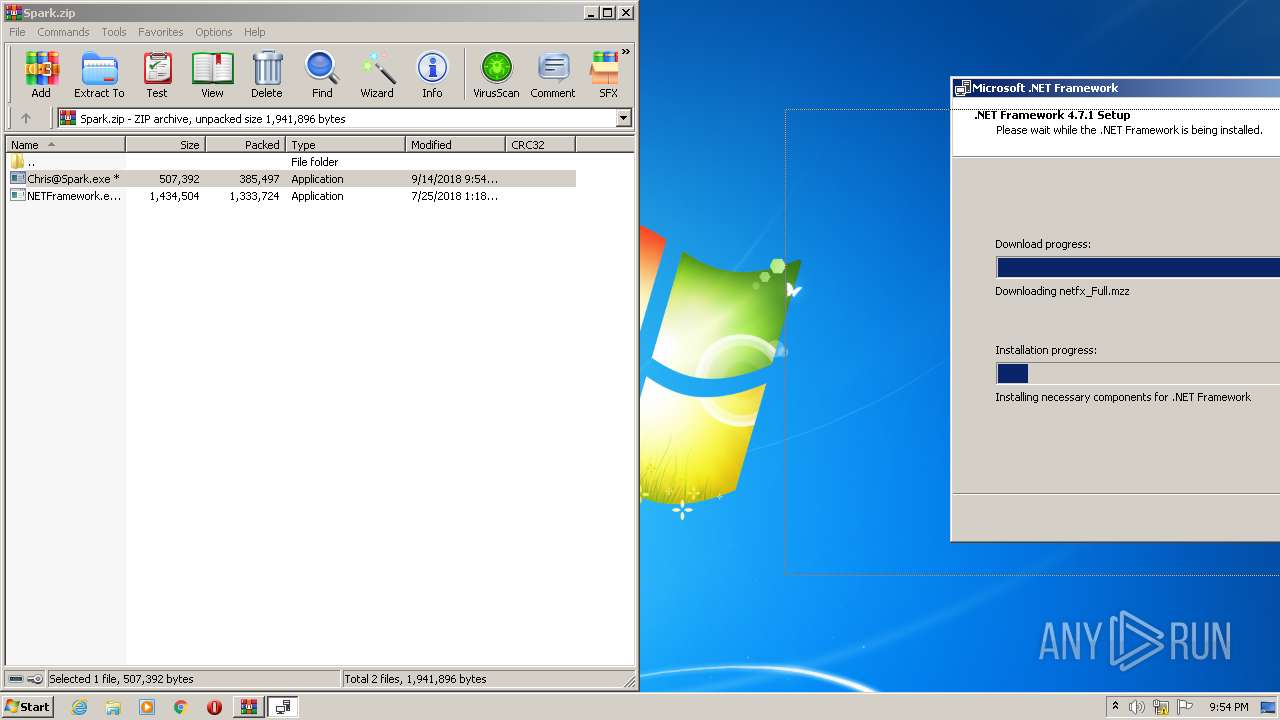
Task: Sort by Packed column header
Action: tap(246, 145)
